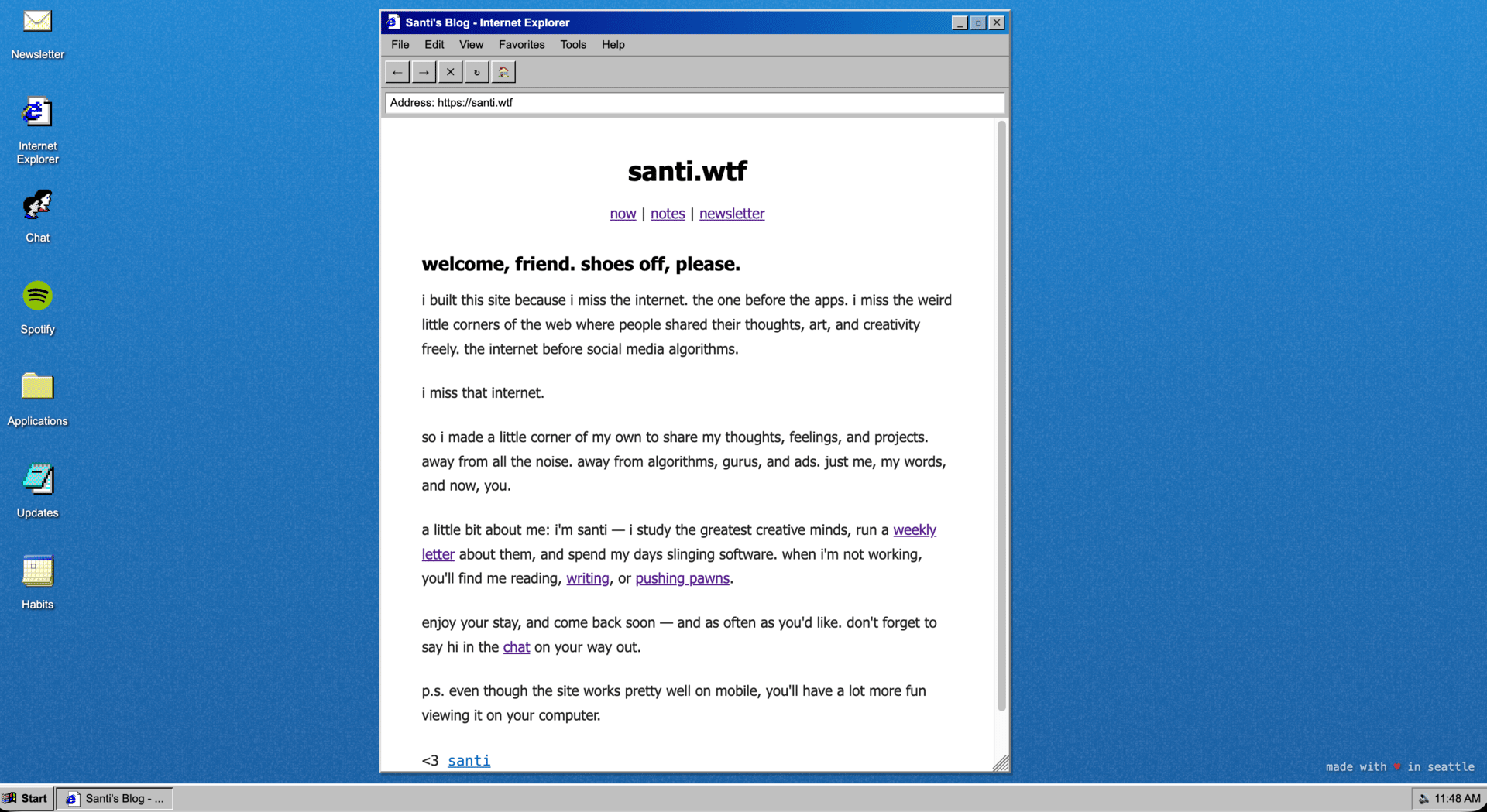Follow the 'newsletter' navigation link
Viewport: 1487px width, 812px height.
click(732, 214)
